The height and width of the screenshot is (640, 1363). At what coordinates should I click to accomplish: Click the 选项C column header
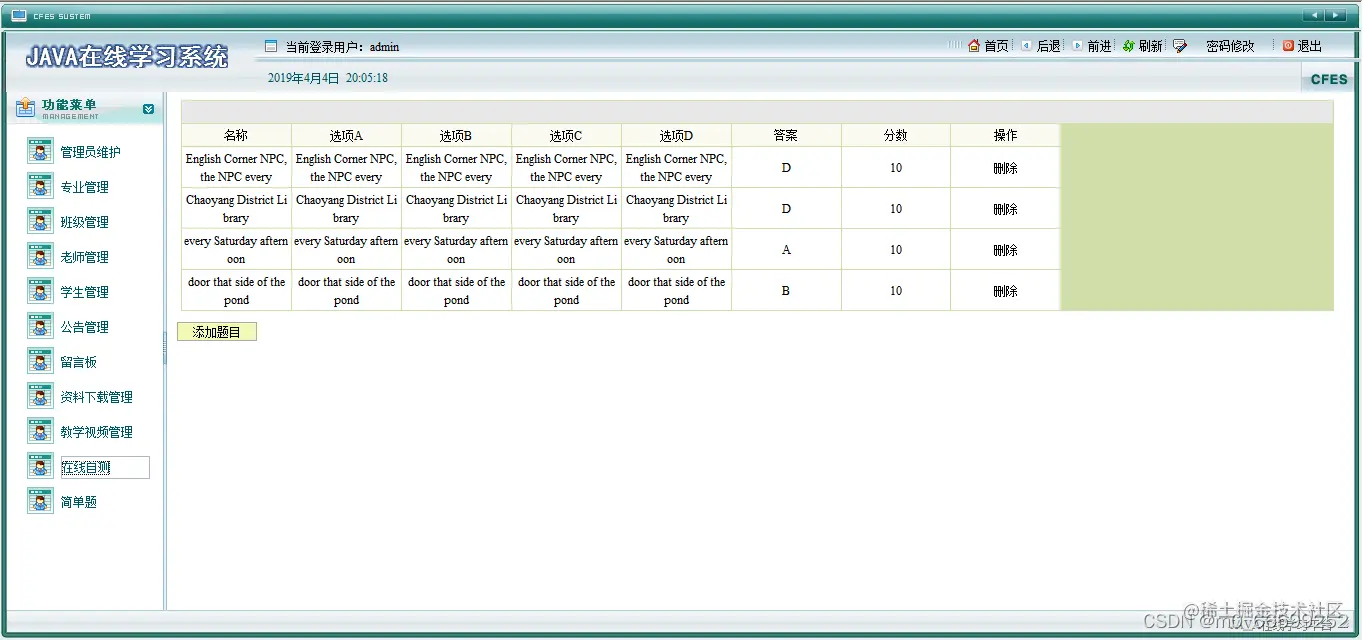[566, 135]
